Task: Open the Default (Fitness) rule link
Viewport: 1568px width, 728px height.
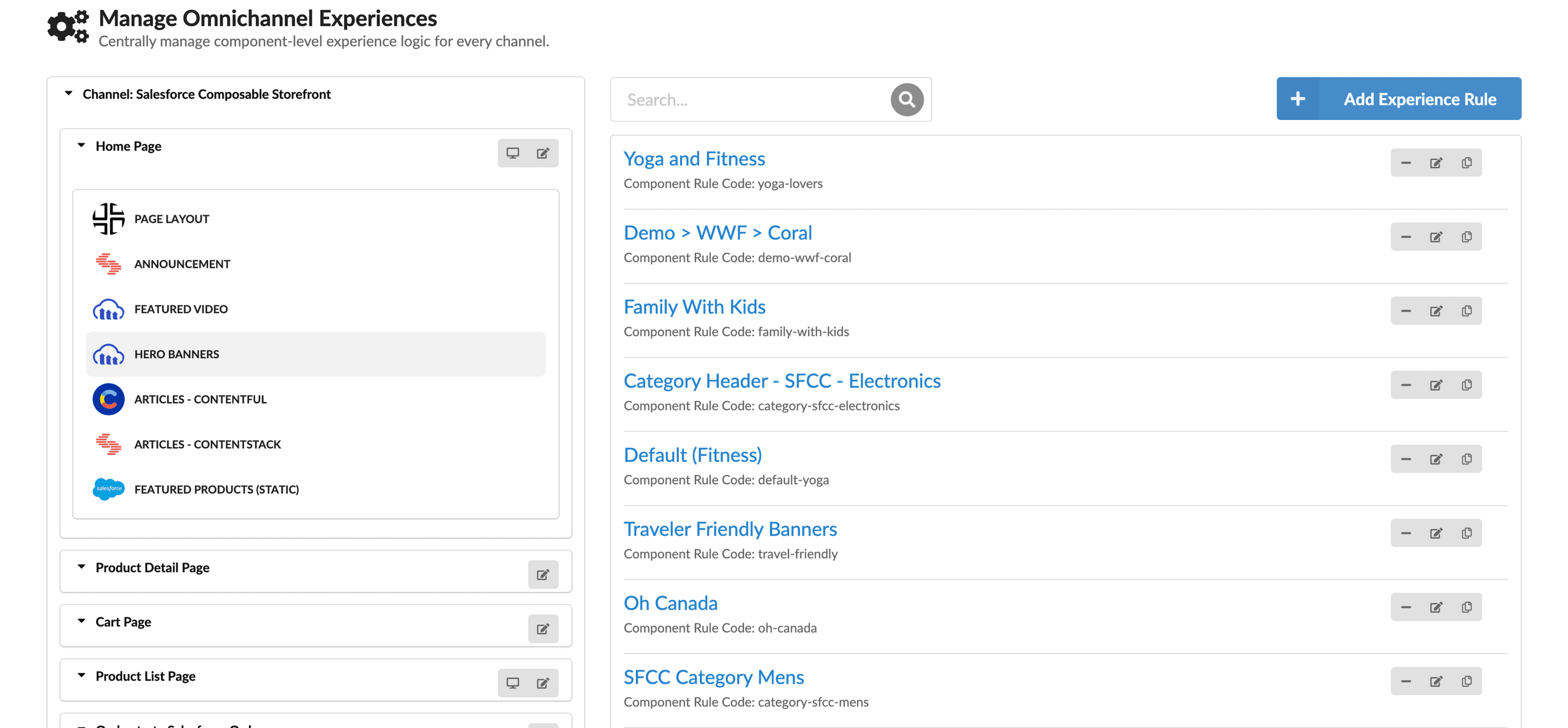Action: (x=693, y=455)
